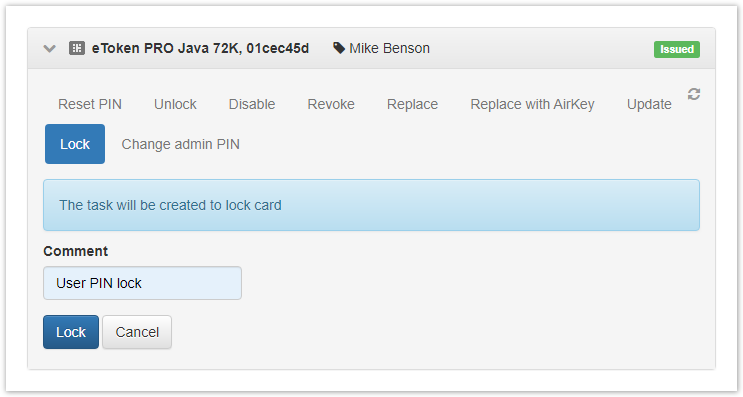Switch to Change admin PIN tab
The image size is (743, 397).
tap(181, 144)
